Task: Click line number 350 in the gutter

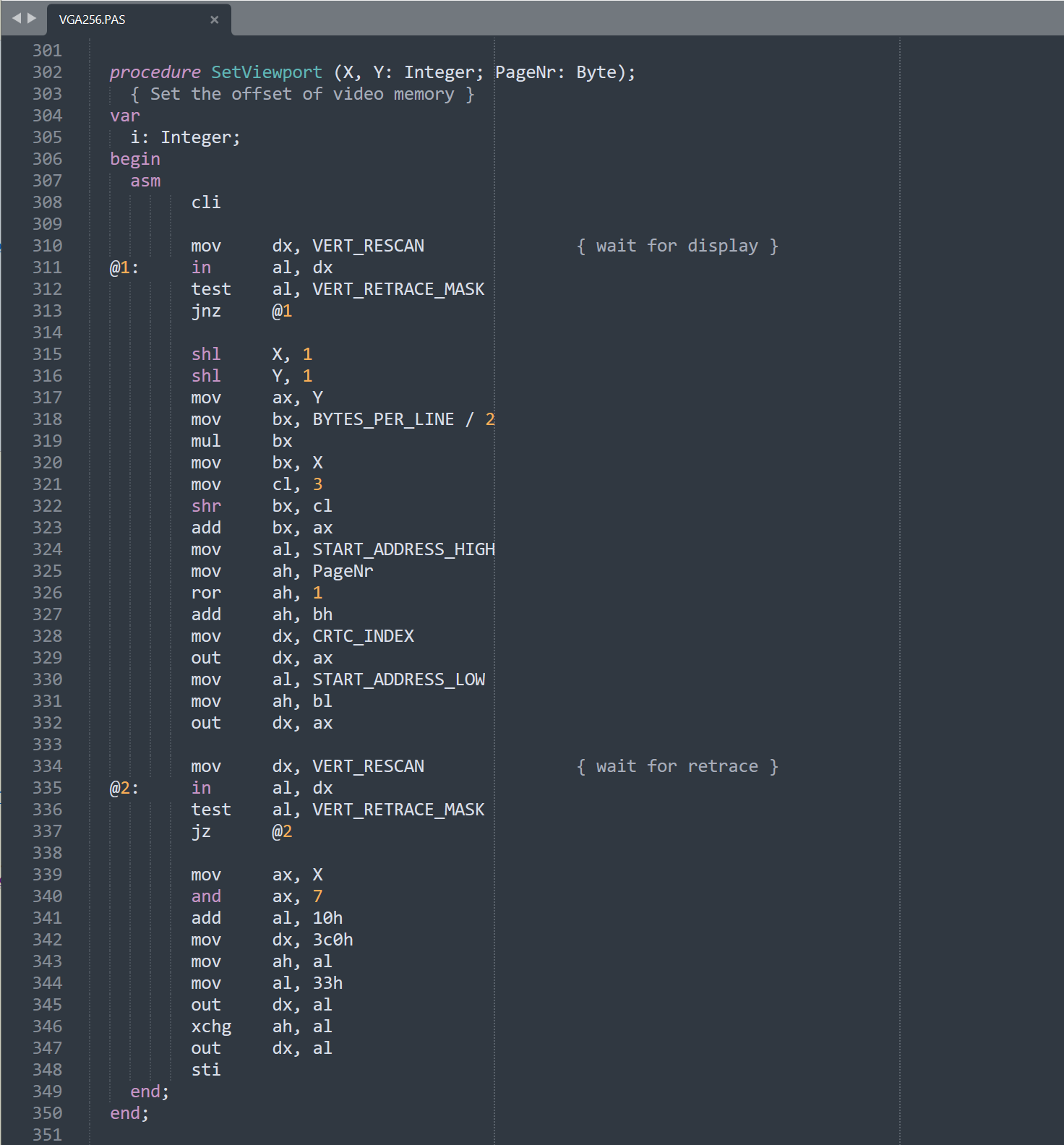Action: (47, 1113)
